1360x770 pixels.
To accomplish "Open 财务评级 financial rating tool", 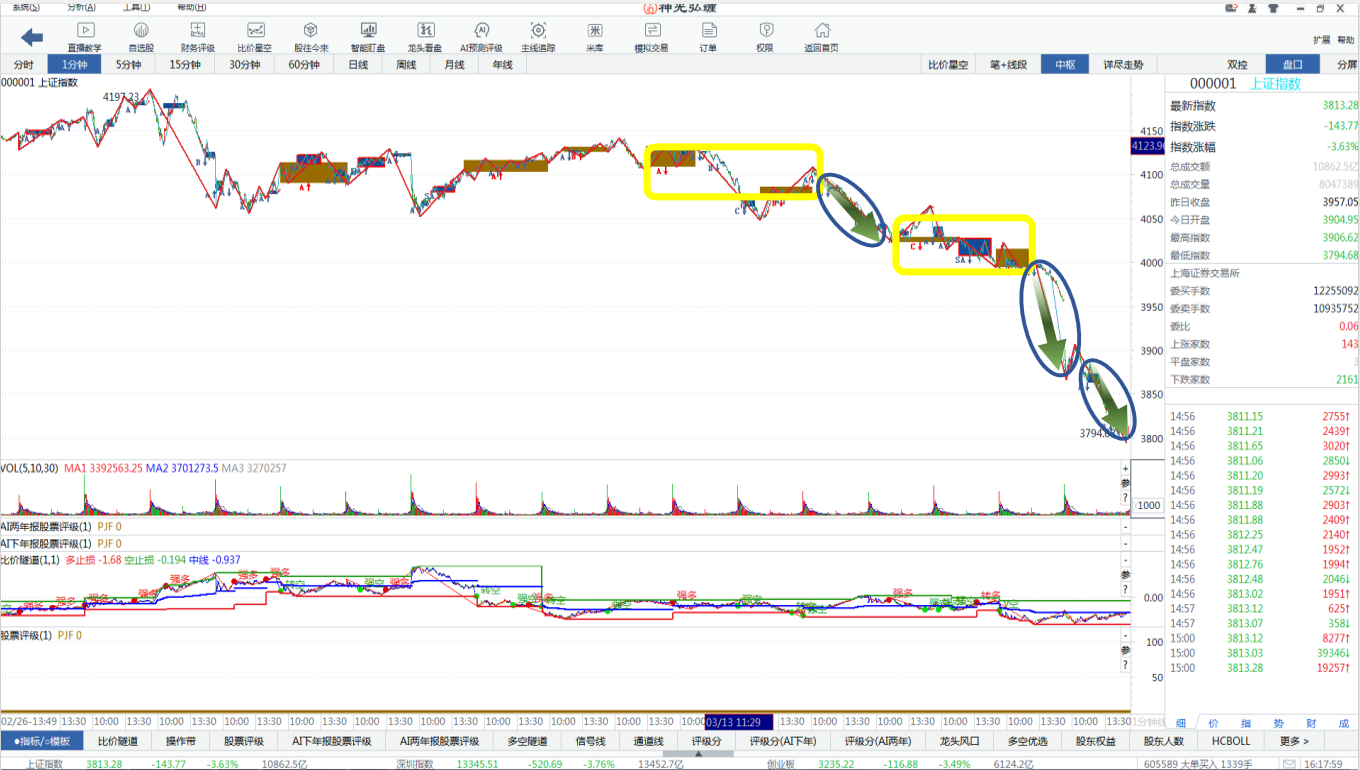I will [197, 37].
